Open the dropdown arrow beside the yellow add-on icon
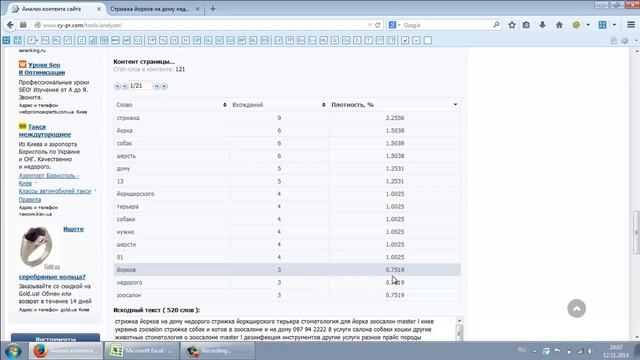The width and height of the screenshot is (640, 360). [588, 25]
